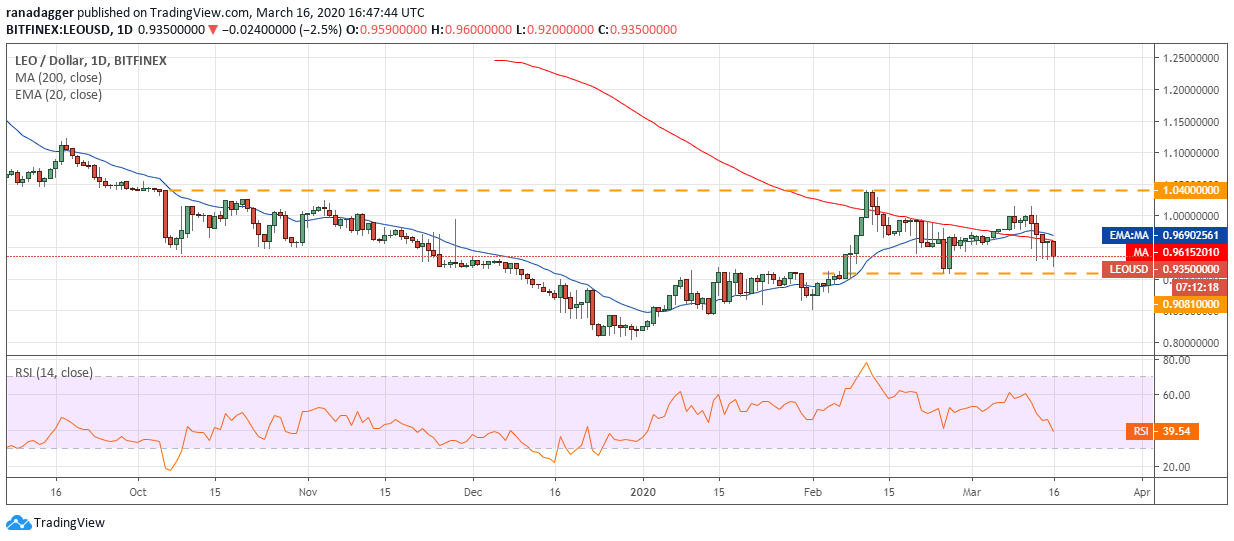Viewport: 1234px width, 541px height.
Task: Click the Mar date axis marker
Action: click(x=971, y=493)
